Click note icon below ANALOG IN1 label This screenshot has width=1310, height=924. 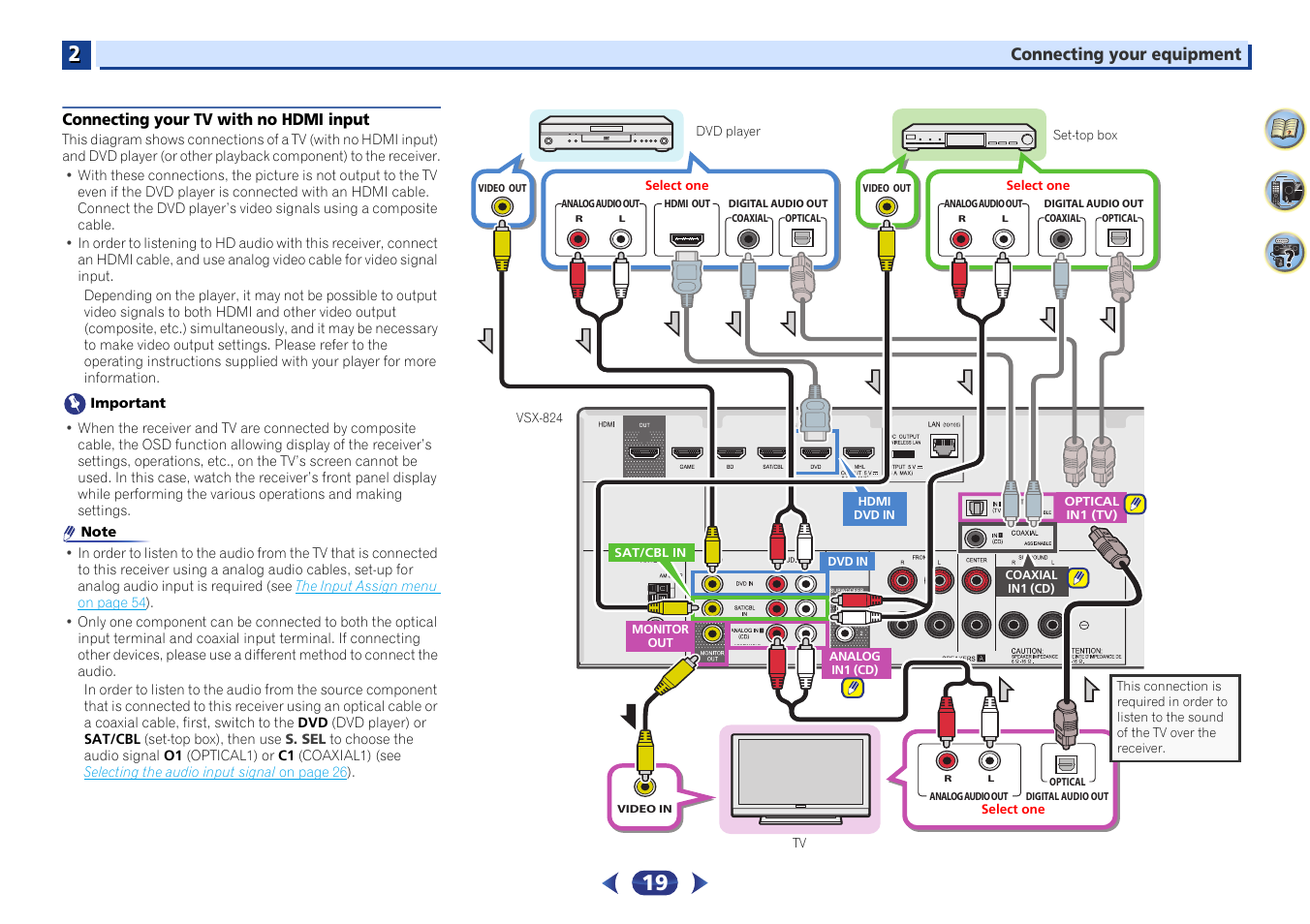[x=853, y=688]
